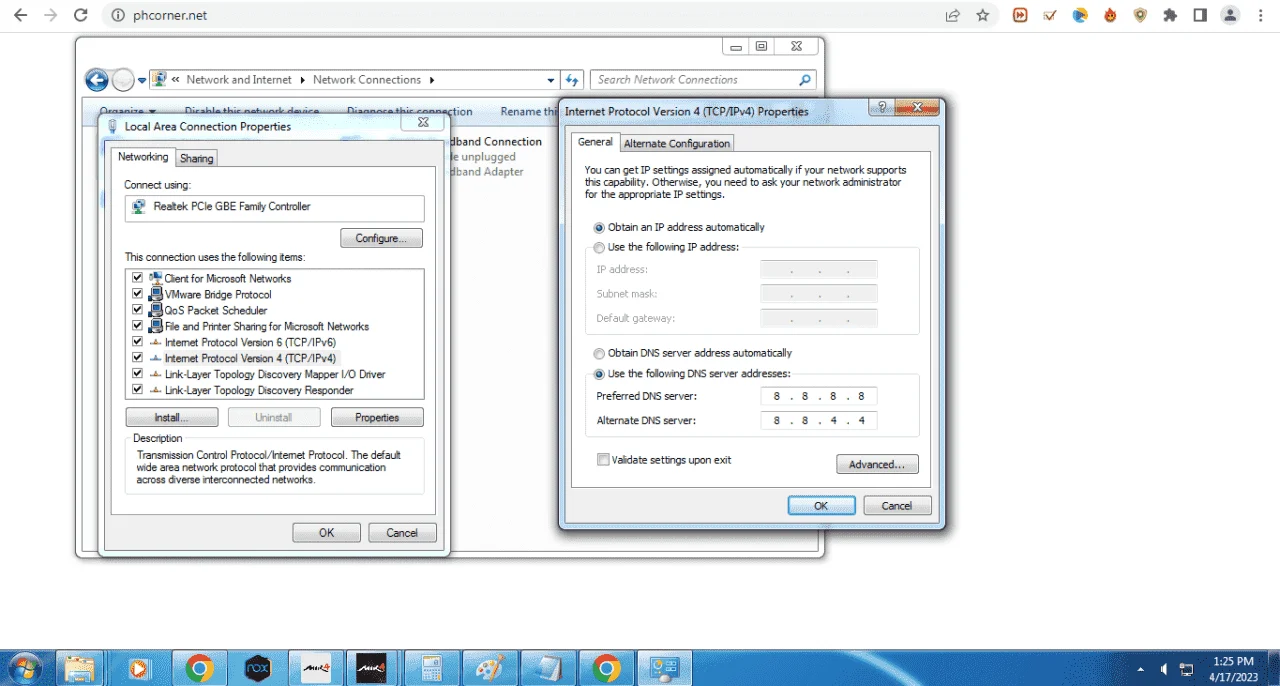Go back in the Network Connections window

[x=96, y=80]
